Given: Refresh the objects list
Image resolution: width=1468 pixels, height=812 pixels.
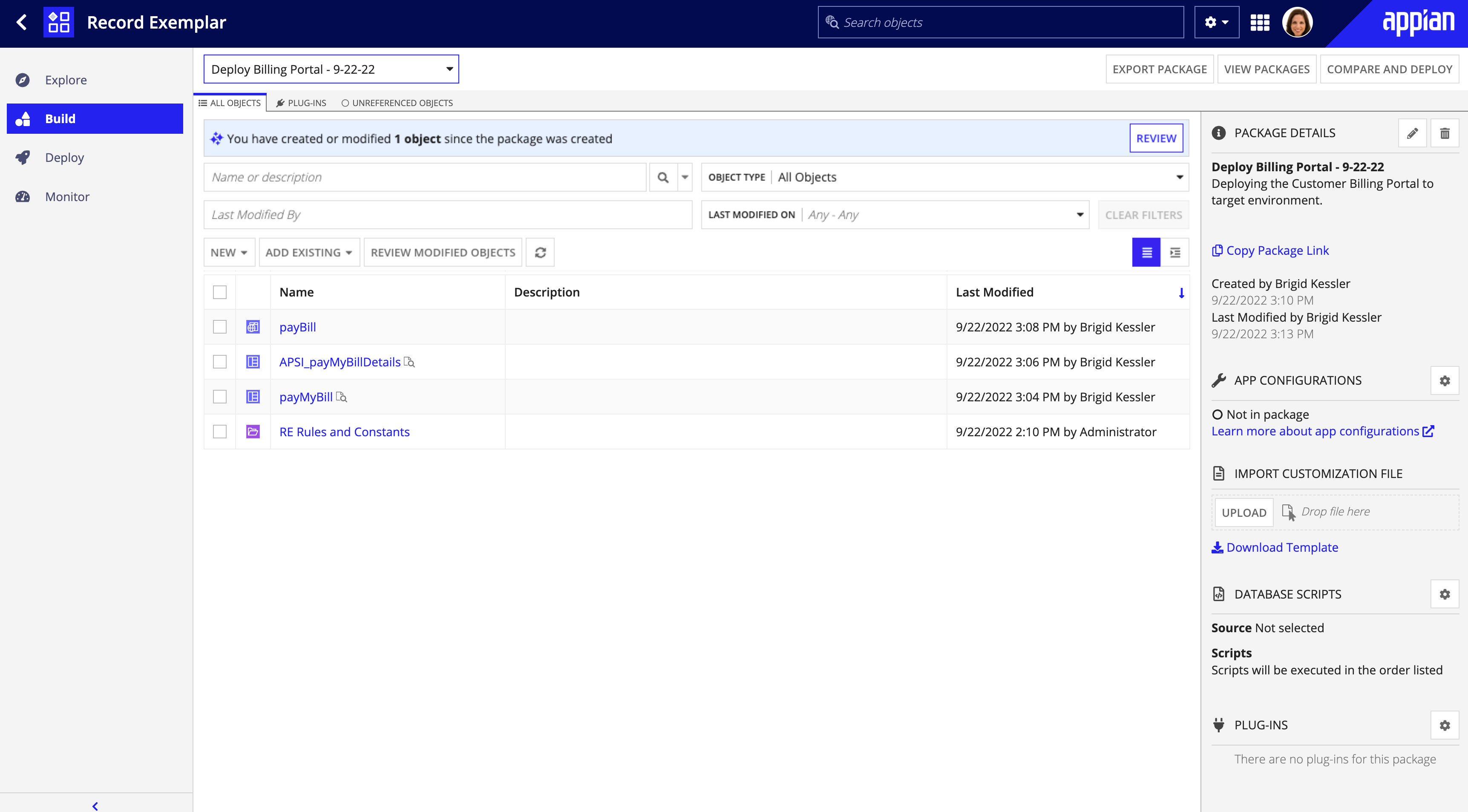Looking at the screenshot, I should point(540,253).
